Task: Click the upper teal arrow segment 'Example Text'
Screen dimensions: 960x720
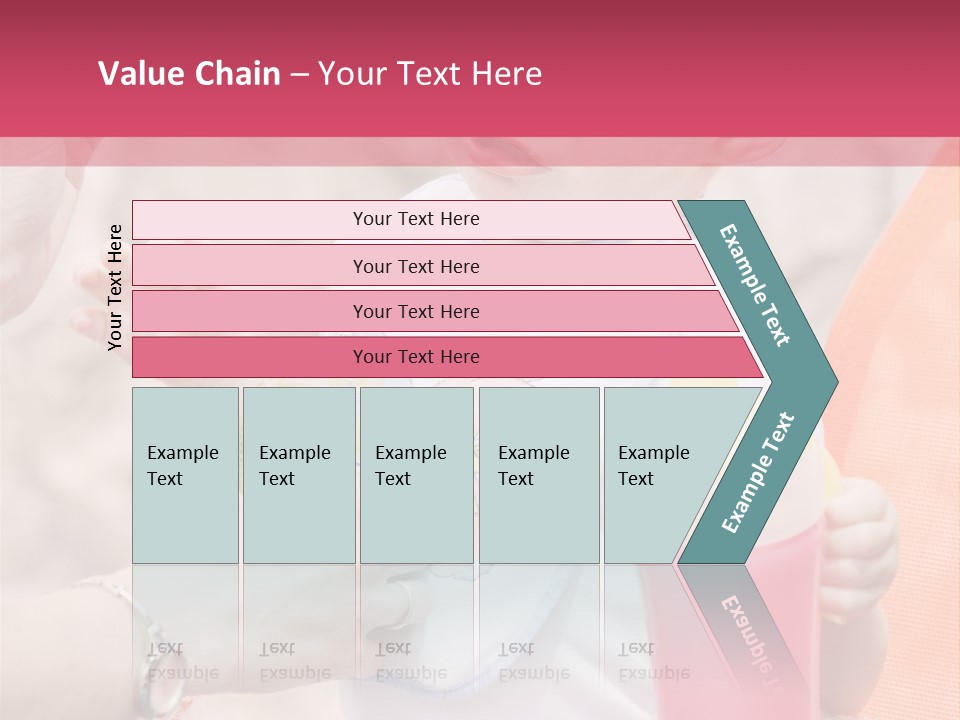Action: click(x=757, y=286)
